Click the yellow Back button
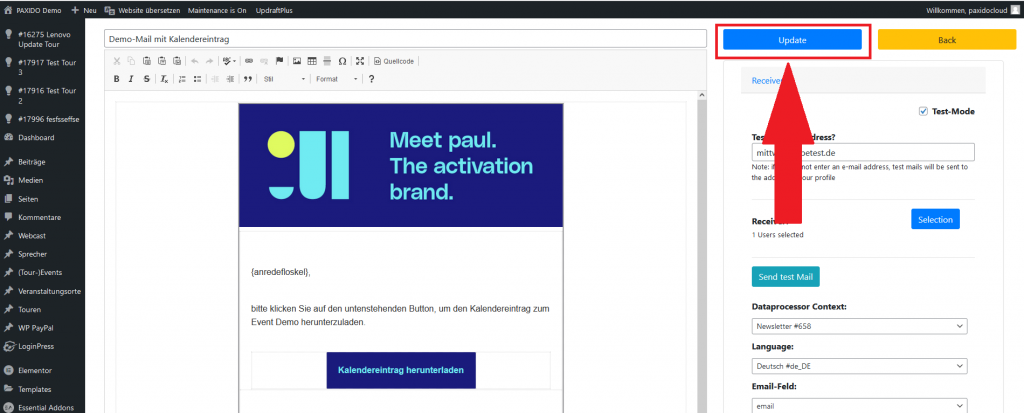Screen dimensions: 1024x413 [x=946, y=40]
